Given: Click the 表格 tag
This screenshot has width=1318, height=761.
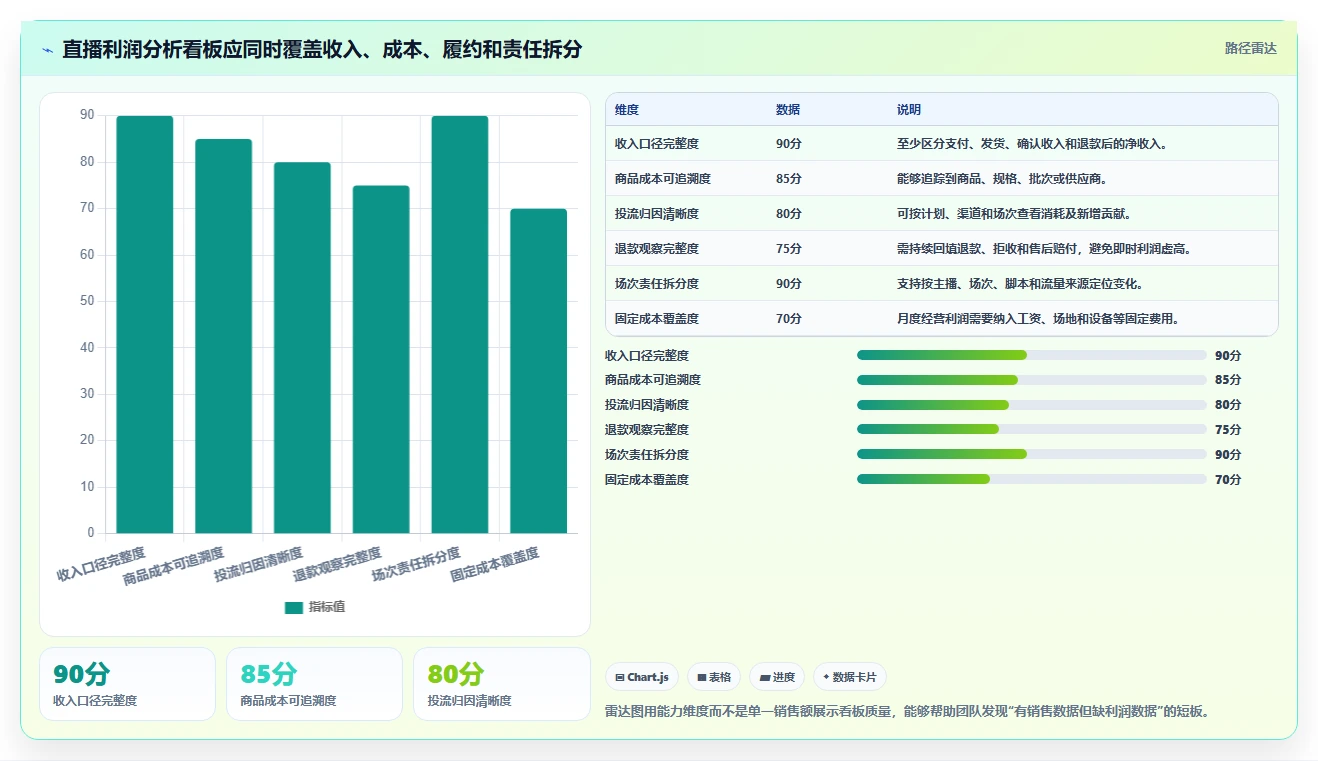Looking at the screenshot, I should pos(714,677).
